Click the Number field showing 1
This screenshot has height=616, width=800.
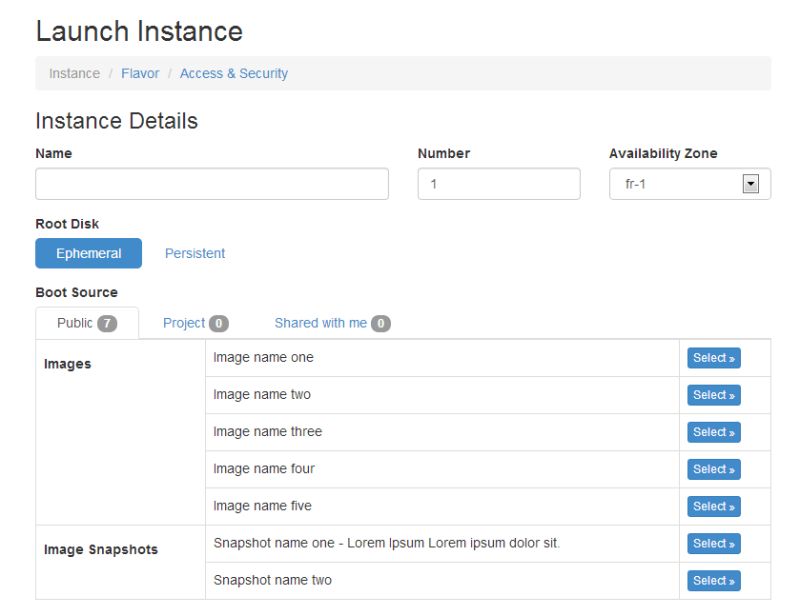499,183
